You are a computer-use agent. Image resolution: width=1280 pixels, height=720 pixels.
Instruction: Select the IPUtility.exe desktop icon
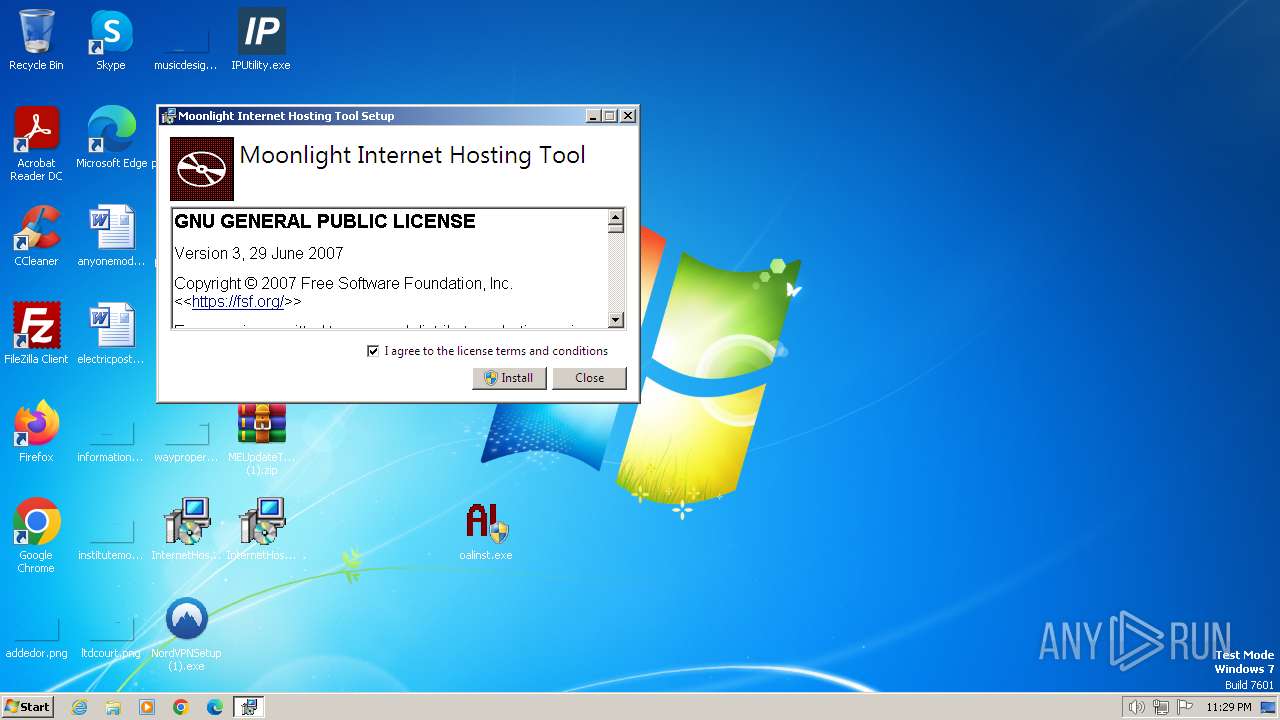point(261,40)
